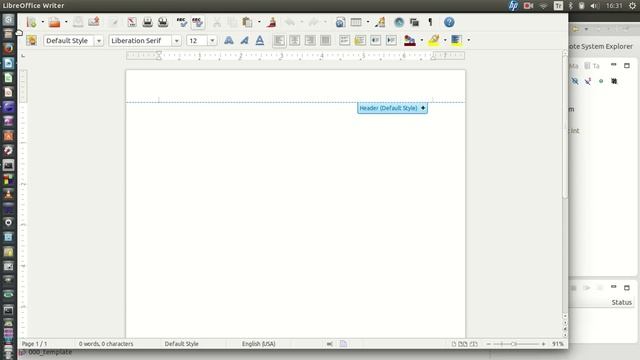Viewport: 640px width, 360px height.
Task: Open the Gallery icon
Action: [x=414, y=22]
